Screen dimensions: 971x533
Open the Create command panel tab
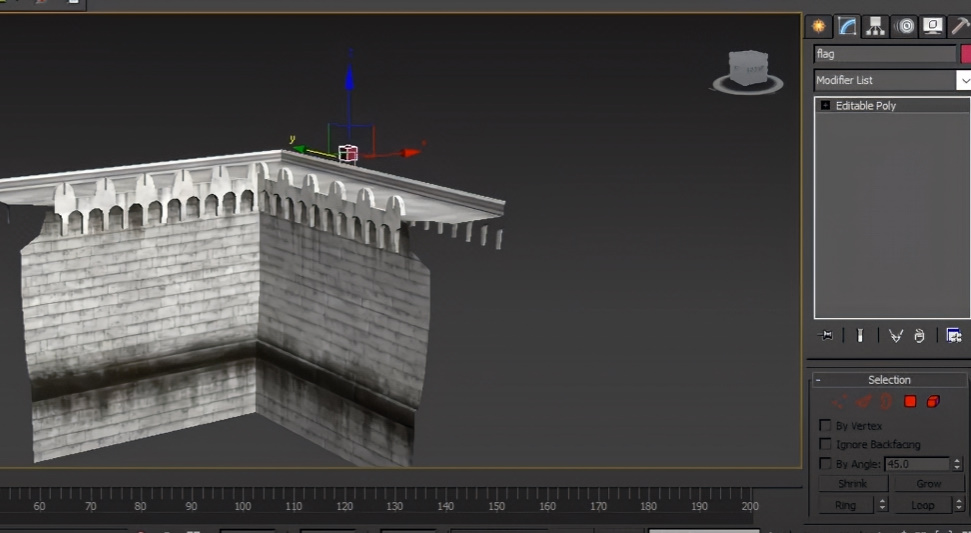819,26
